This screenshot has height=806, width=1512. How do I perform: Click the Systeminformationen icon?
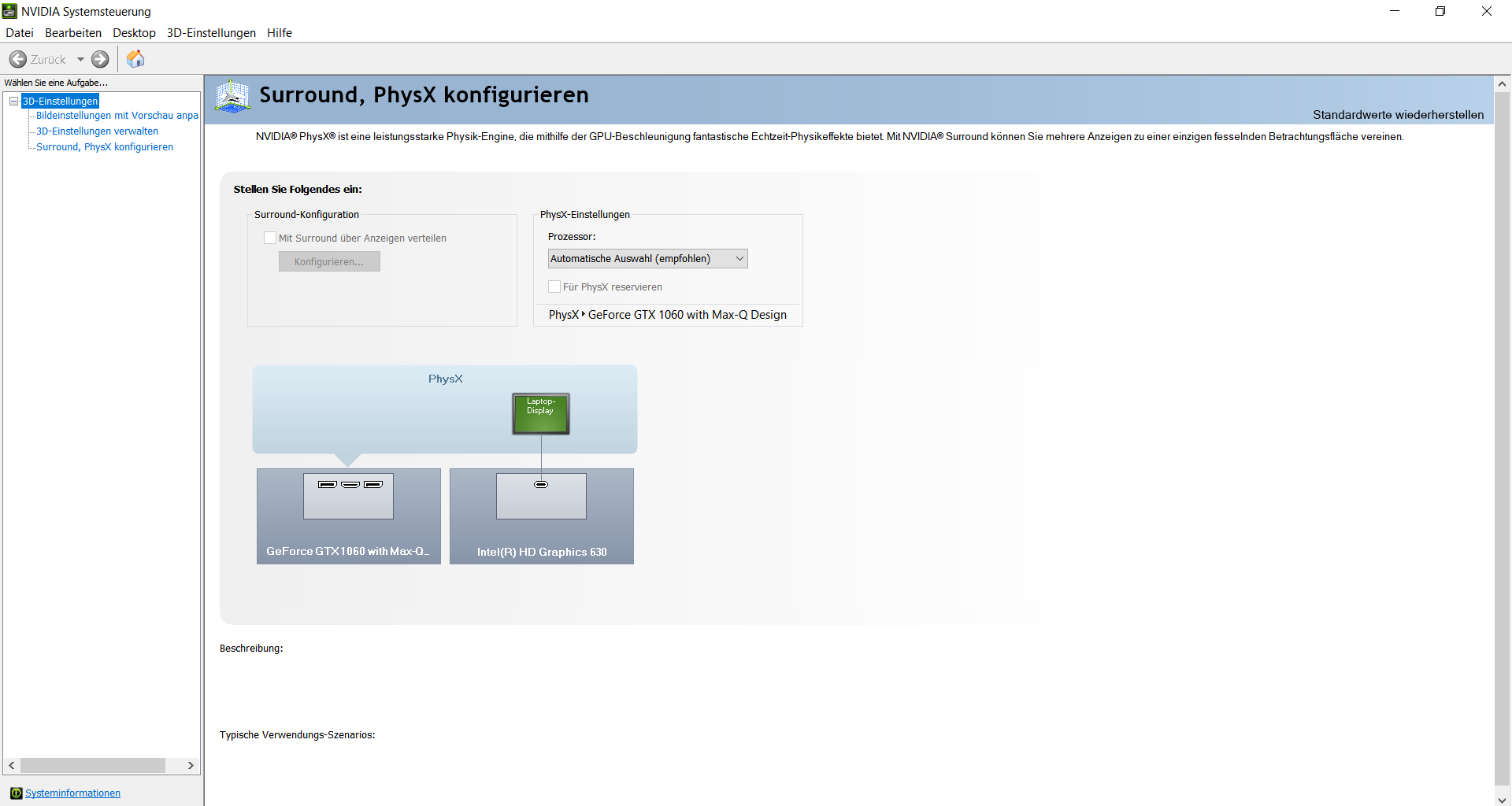16,793
